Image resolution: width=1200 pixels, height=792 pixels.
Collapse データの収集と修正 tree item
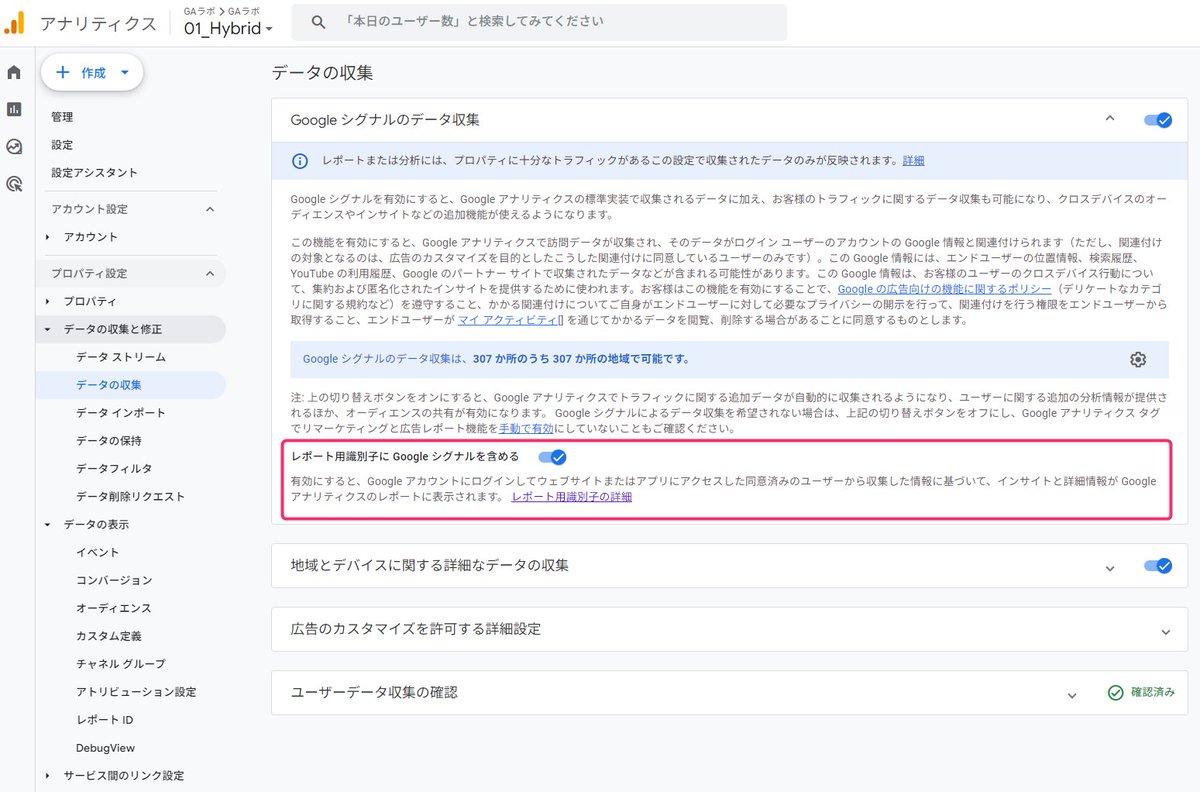48,329
